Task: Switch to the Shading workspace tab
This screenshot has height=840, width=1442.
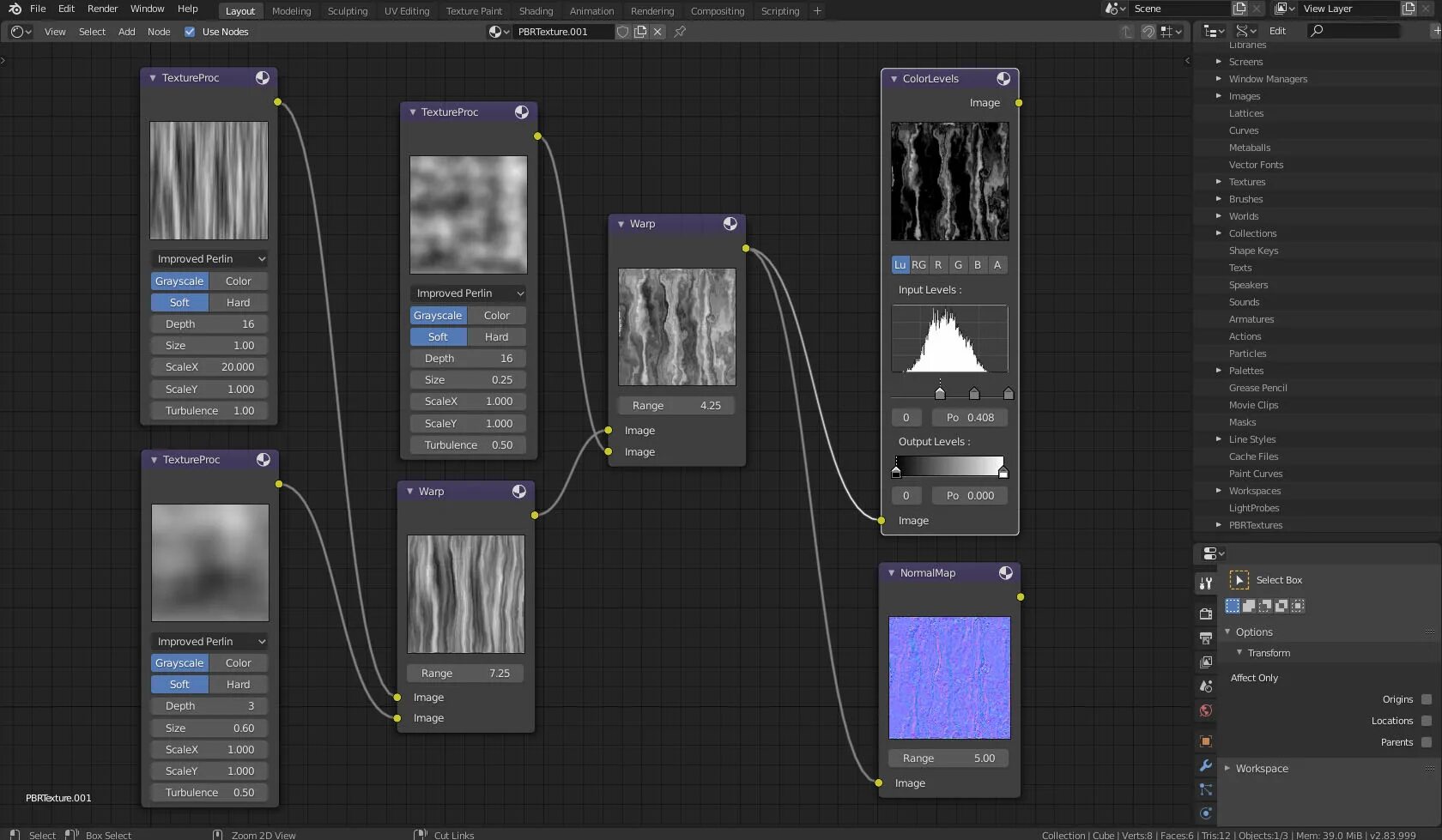Action: [x=536, y=11]
